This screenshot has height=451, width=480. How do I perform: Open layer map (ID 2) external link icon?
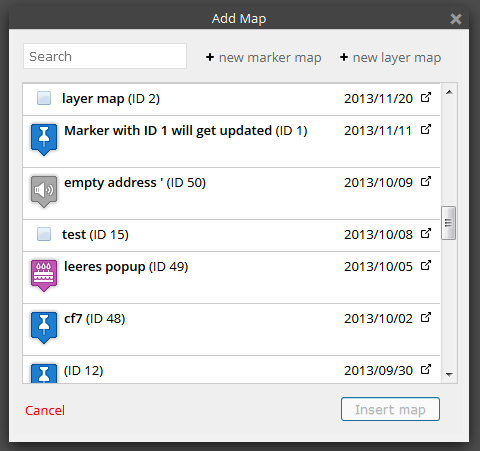(426, 97)
